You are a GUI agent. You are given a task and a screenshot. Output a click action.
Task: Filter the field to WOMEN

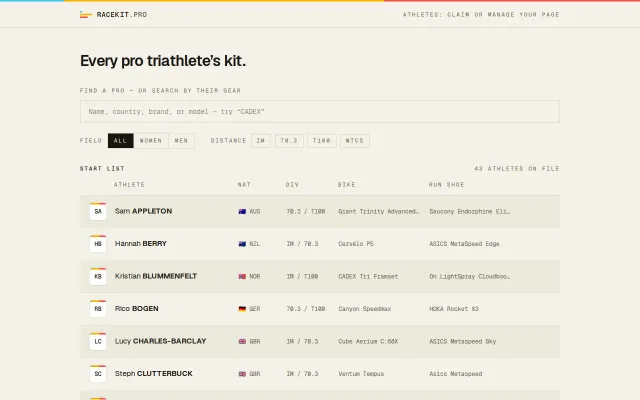tap(151, 141)
